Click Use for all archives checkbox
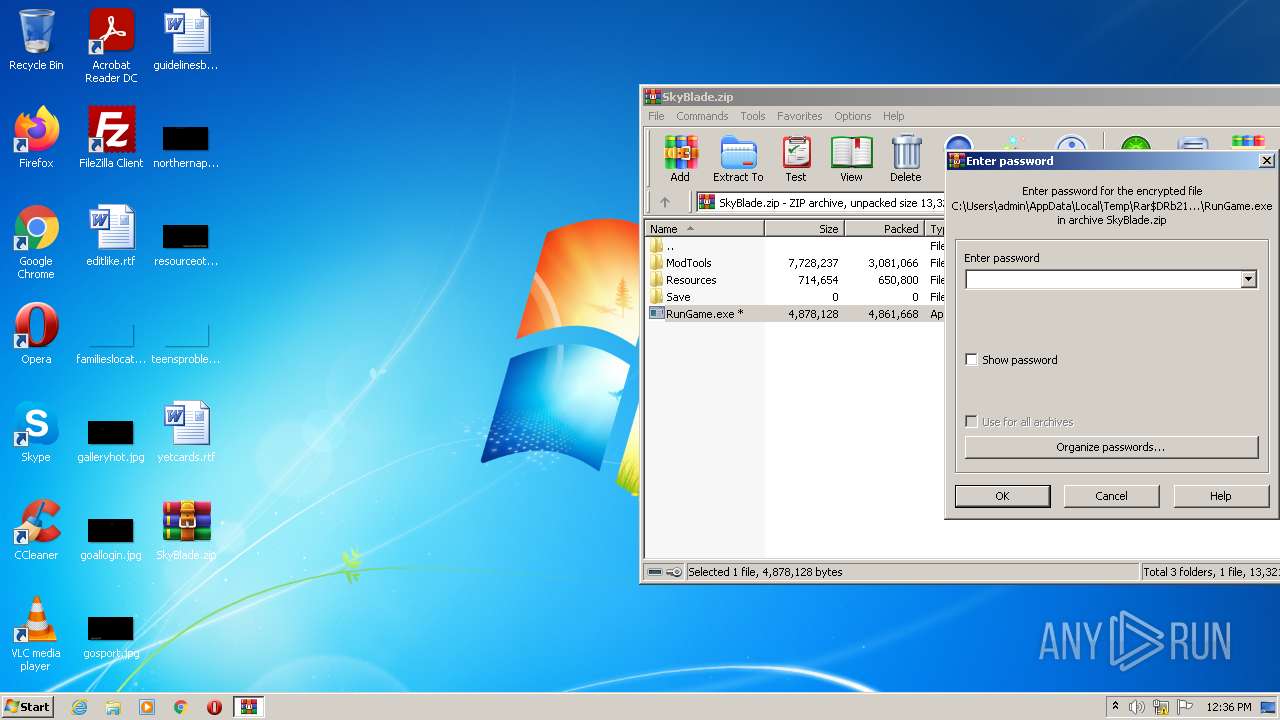The width and height of the screenshot is (1280, 720). tap(971, 422)
